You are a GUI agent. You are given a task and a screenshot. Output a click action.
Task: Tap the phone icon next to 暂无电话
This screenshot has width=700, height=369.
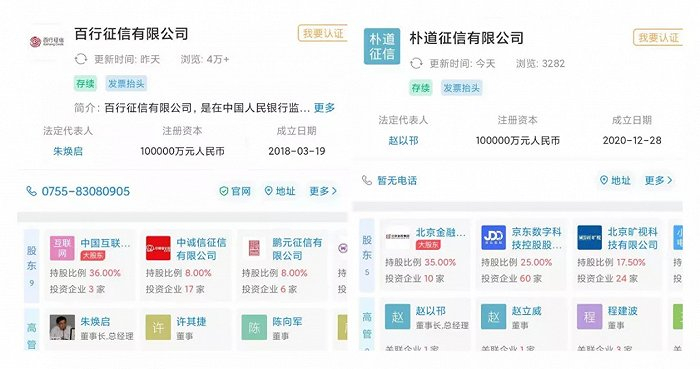click(x=367, y=180)
